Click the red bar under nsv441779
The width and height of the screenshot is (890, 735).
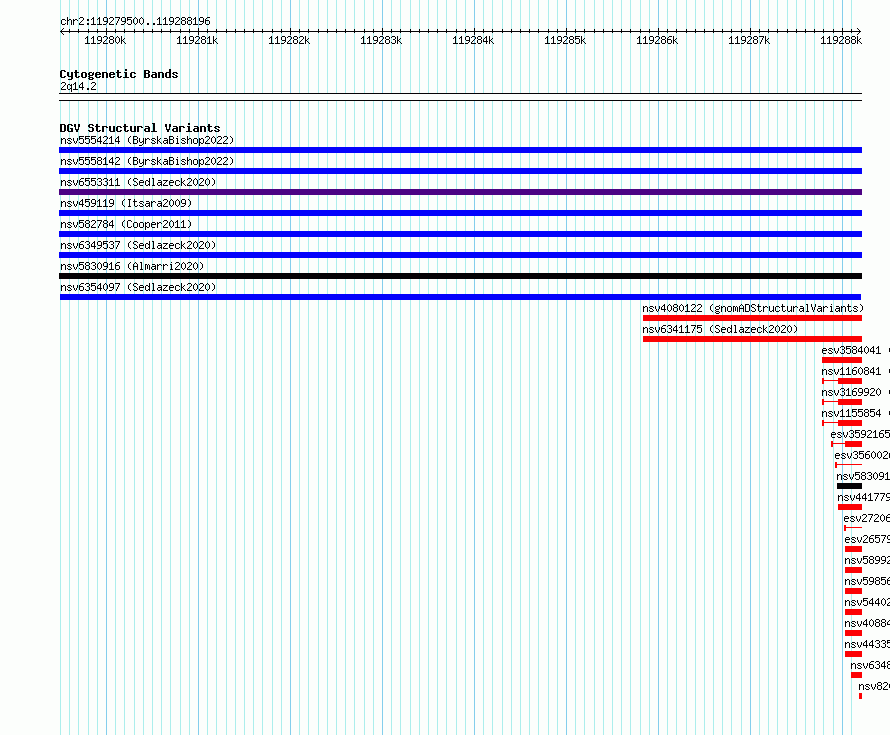(x=850, y=507)
